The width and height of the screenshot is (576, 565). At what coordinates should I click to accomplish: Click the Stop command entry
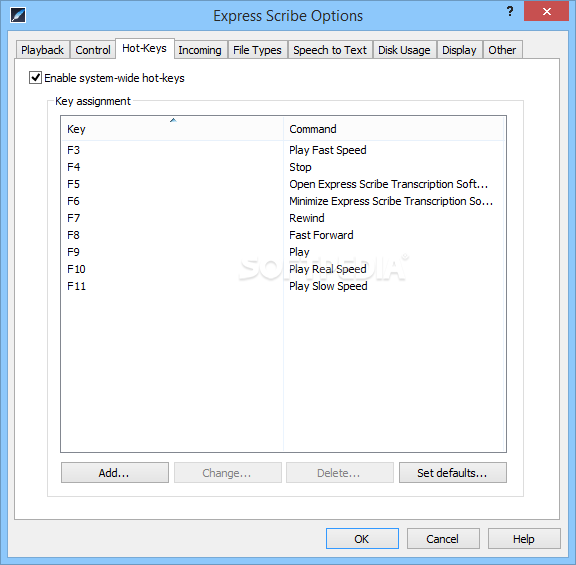(x=300, y=168)
